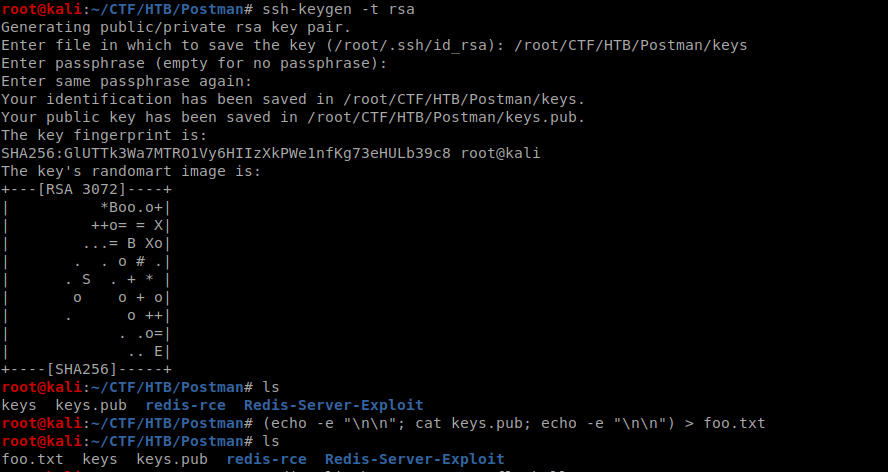Screen dimensions: 888x472
Task: Click redis-rce in the last ls output
Action: (x=266, y=459)
